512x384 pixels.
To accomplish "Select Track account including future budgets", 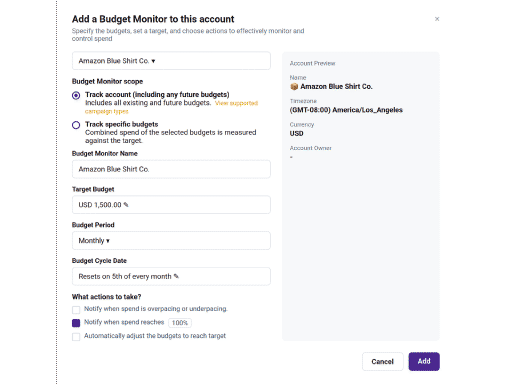I will point(76,95).
